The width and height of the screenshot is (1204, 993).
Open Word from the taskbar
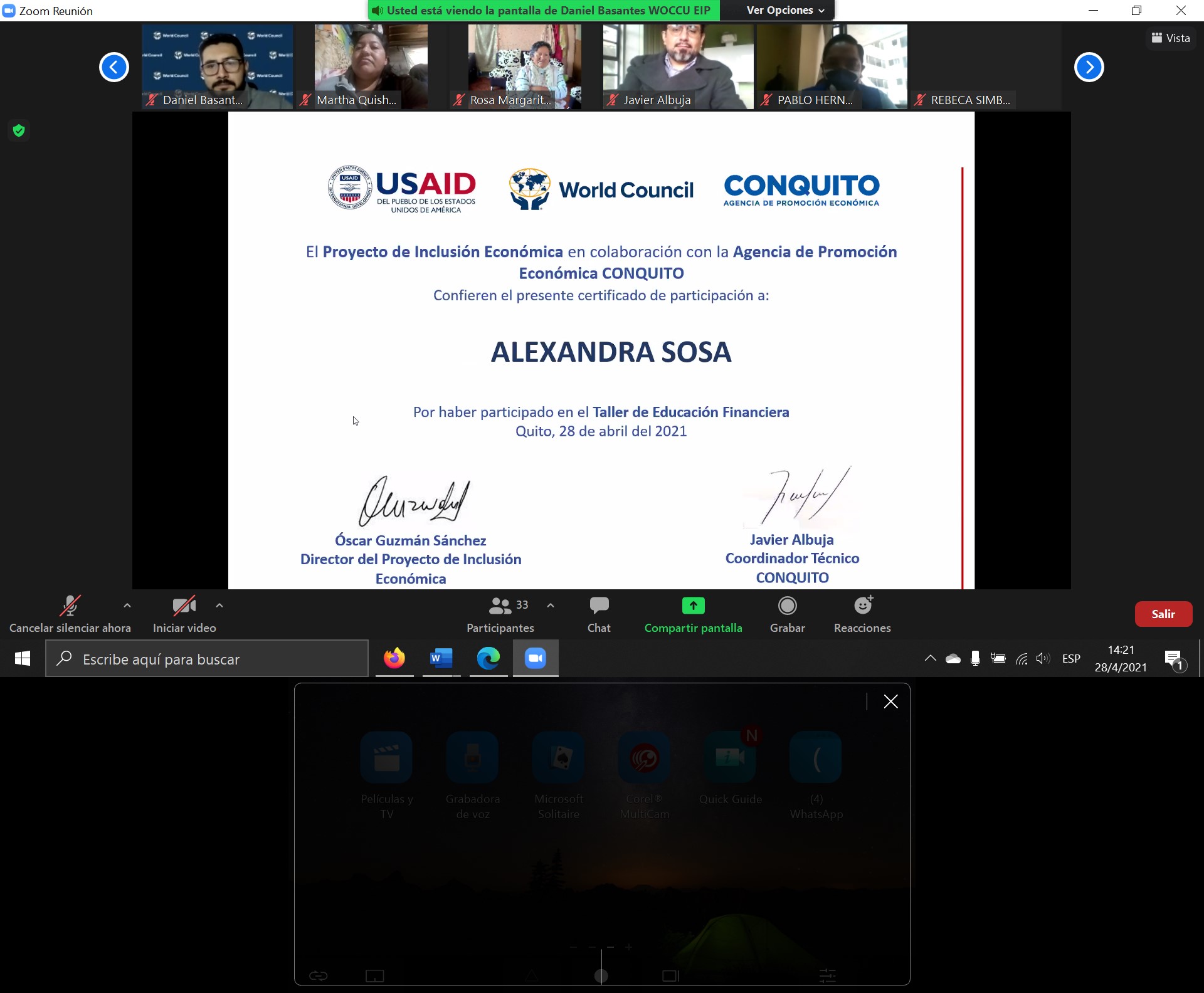pos(441,658)
